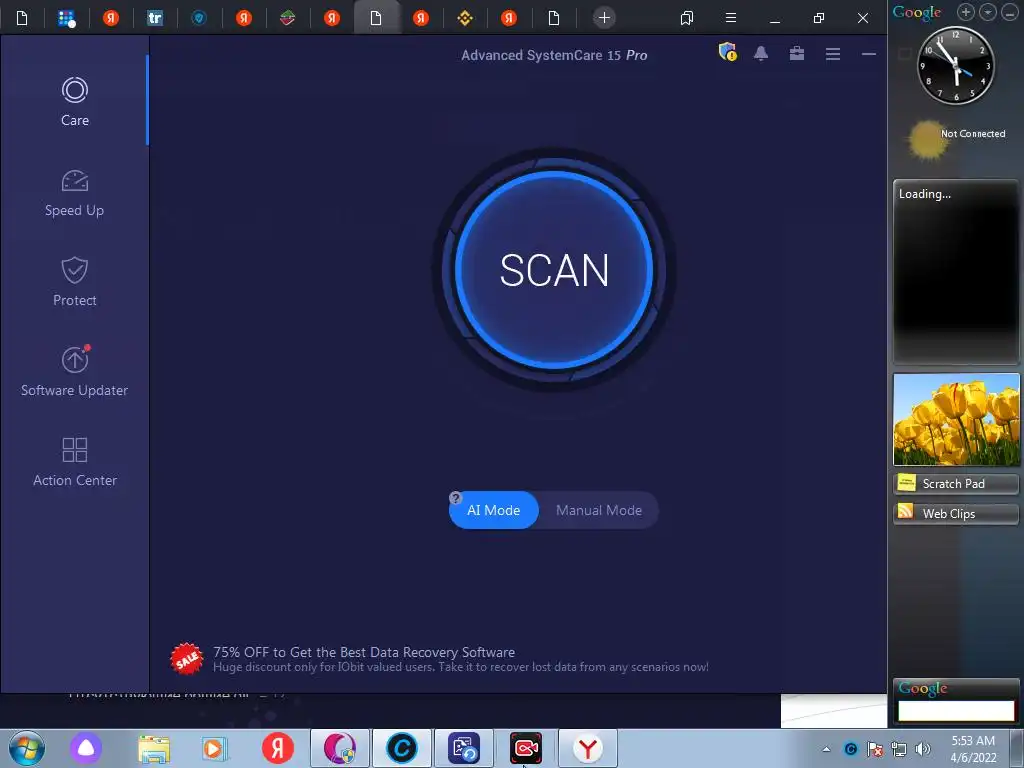
Task: Go to the Protect section
Action: [74, 281]
